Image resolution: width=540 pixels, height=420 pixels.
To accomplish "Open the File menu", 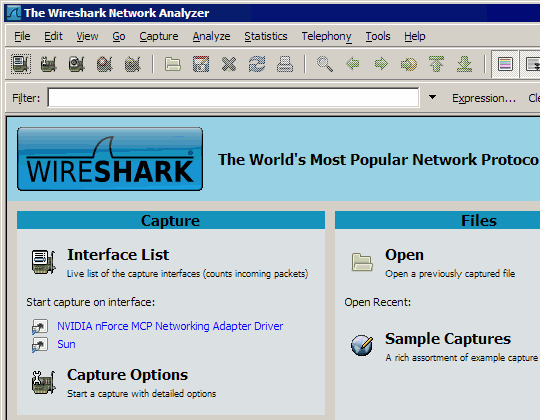I will 22,36.
